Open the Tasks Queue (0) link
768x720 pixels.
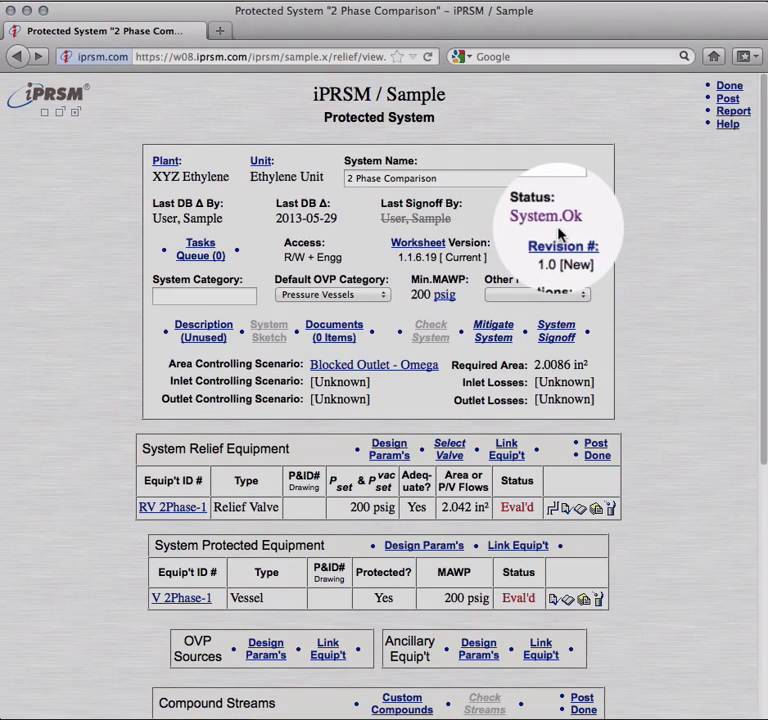pos(200,249)
